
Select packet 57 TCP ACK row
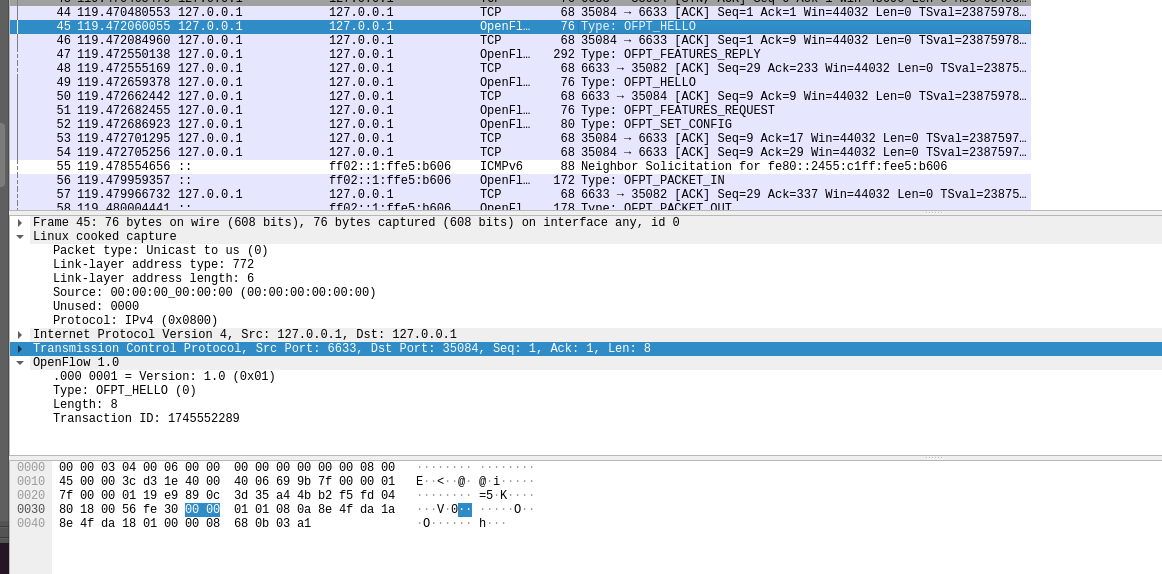click(520, 196)
